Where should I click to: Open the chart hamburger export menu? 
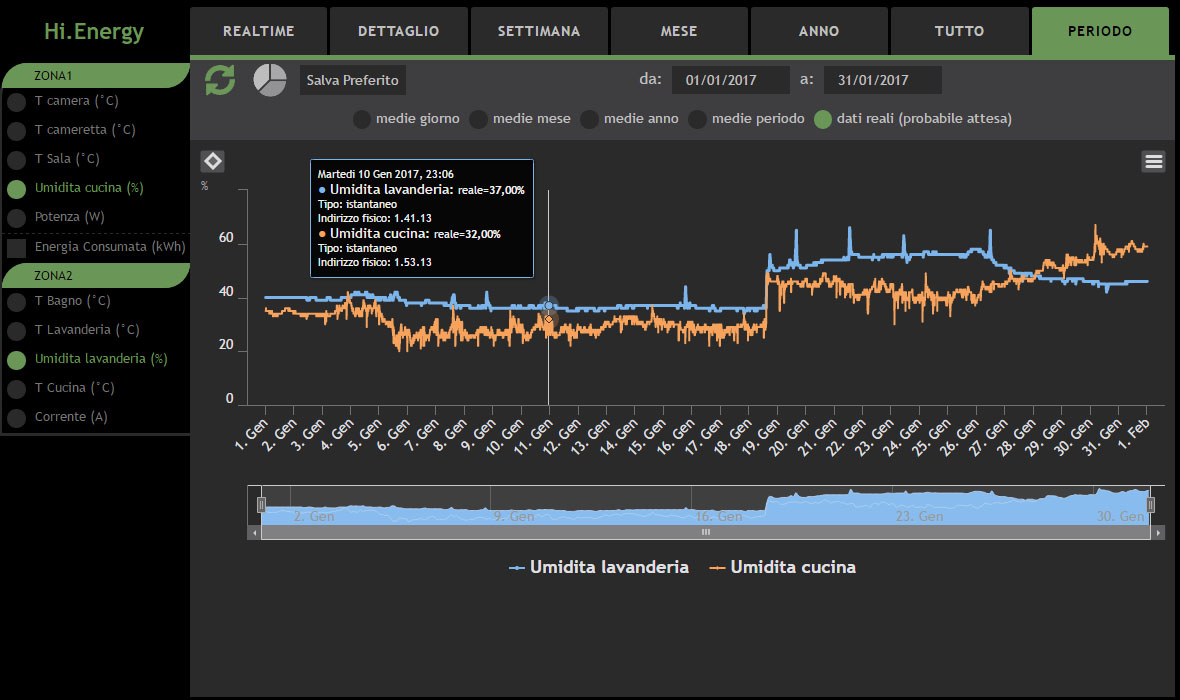point(1154,161)
